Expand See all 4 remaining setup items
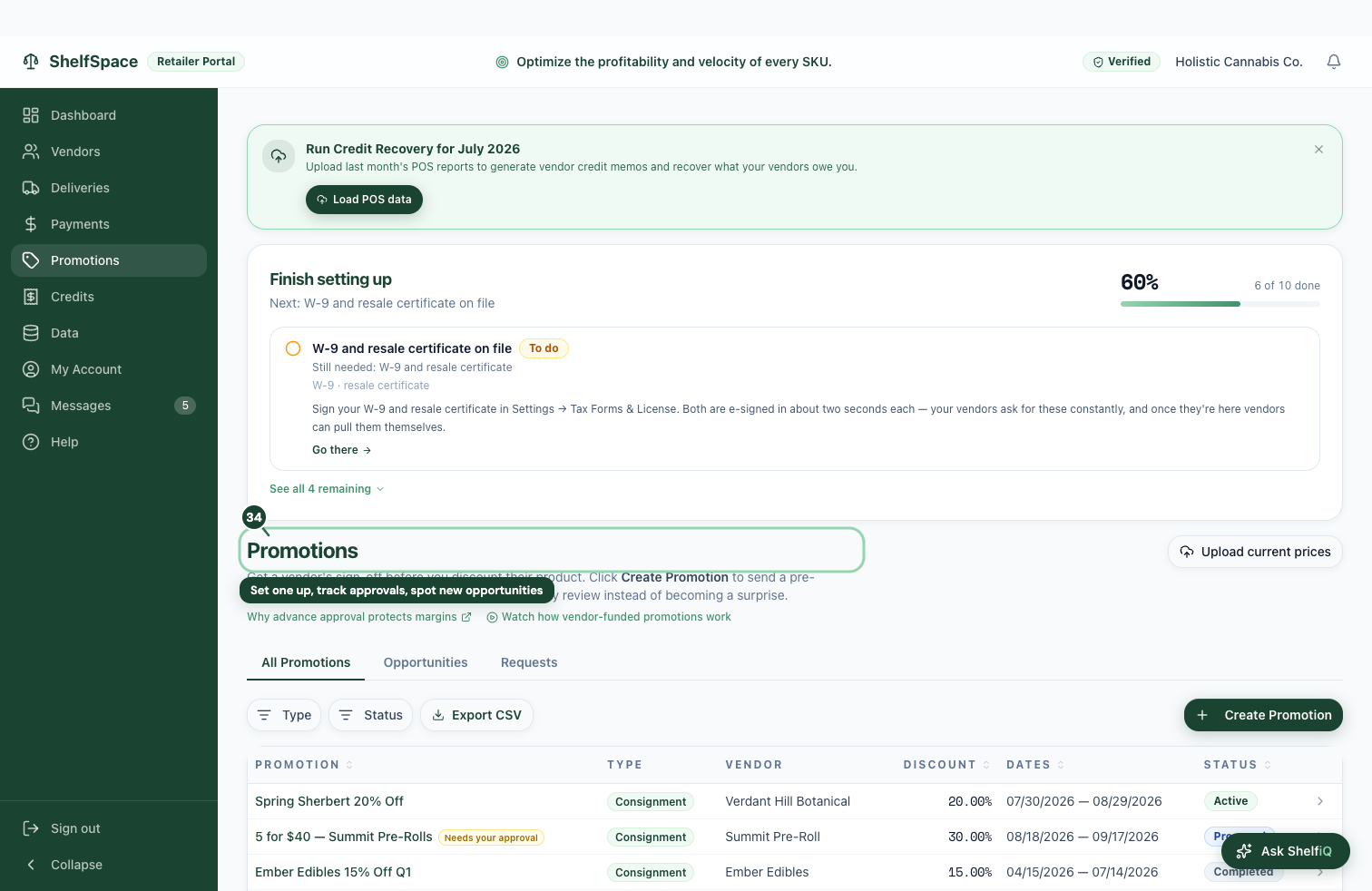 [327, 489]
